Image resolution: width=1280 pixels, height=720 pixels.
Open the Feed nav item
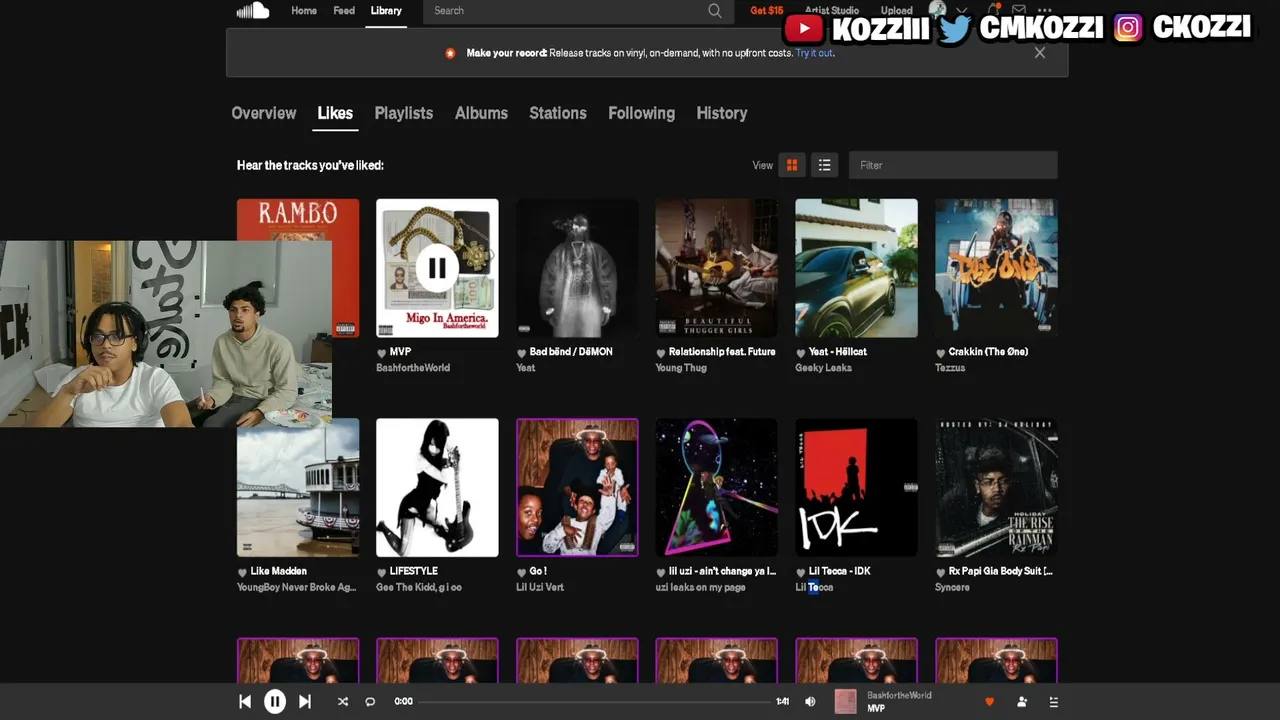click(344, 11)
